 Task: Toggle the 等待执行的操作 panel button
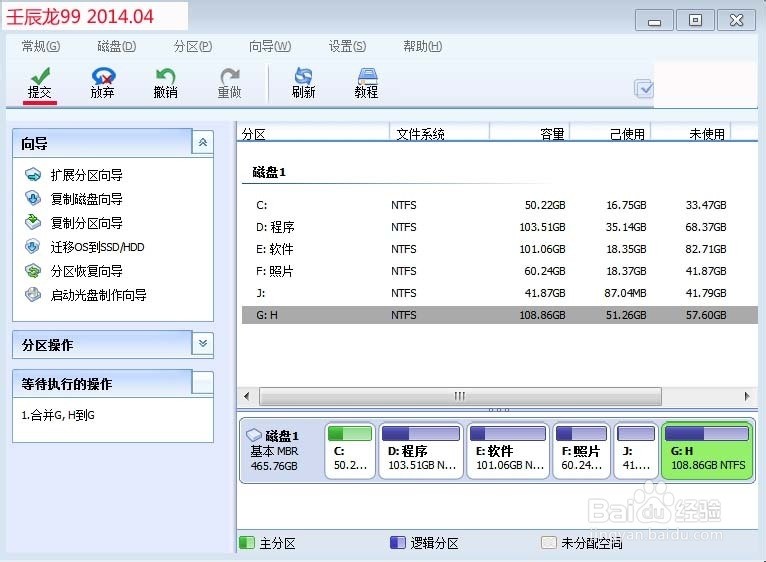203,382
